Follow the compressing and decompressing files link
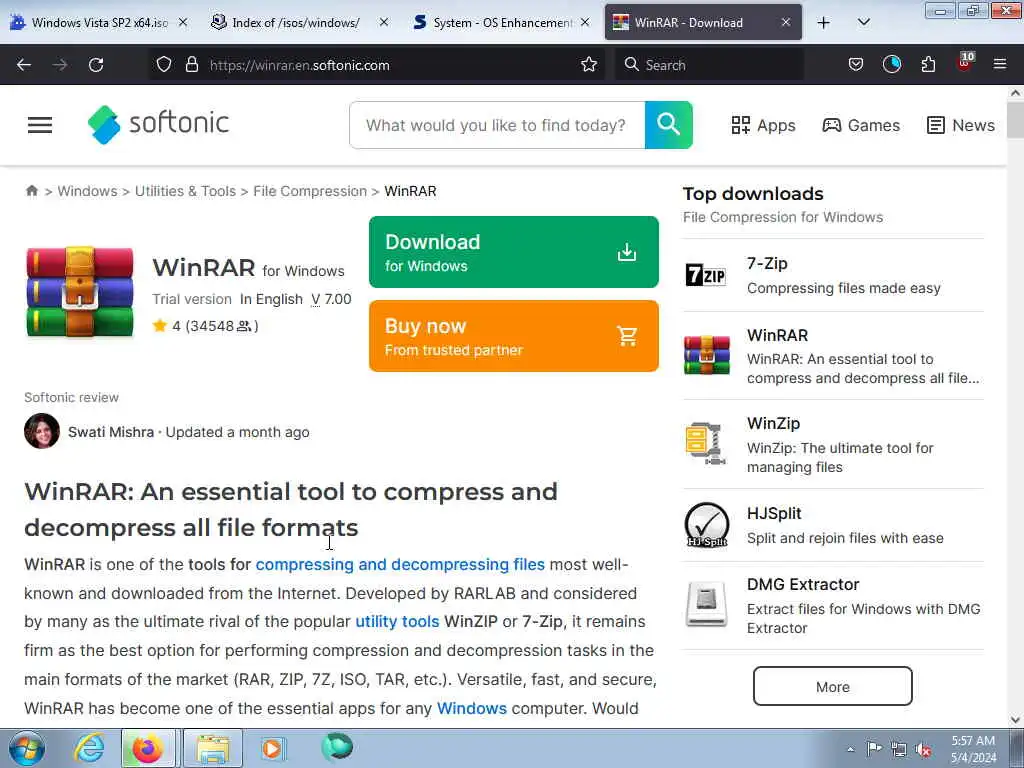 pos(400,564)
